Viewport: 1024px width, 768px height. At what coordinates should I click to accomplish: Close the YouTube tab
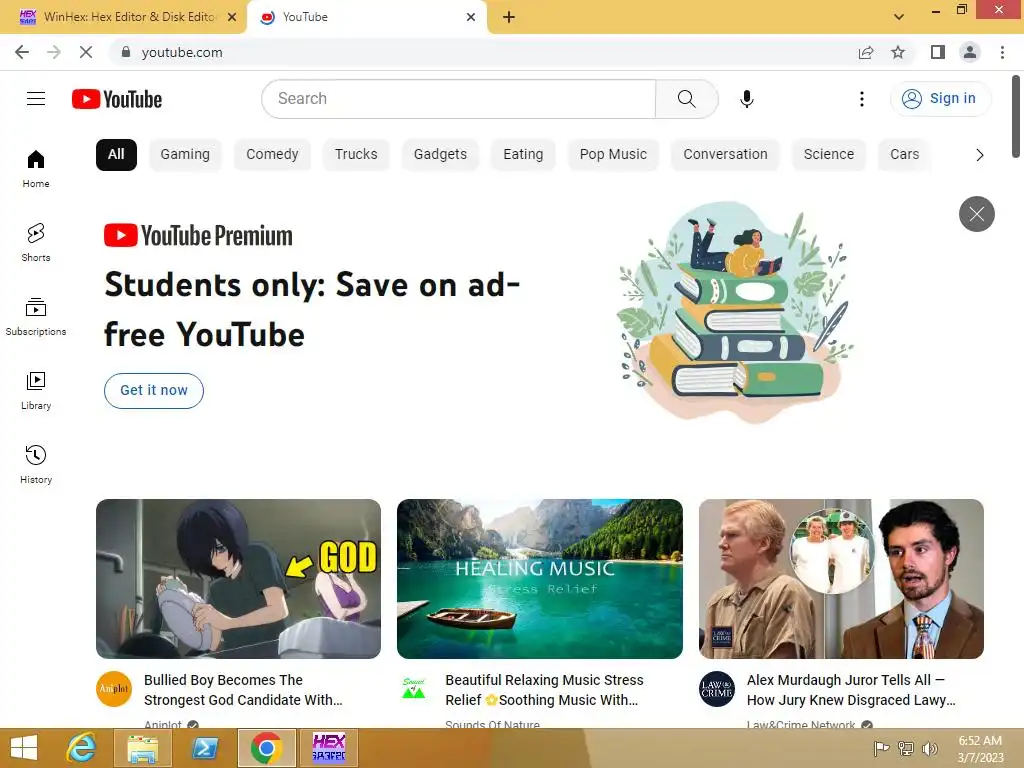pyautogui.click(x=471, y=17)
